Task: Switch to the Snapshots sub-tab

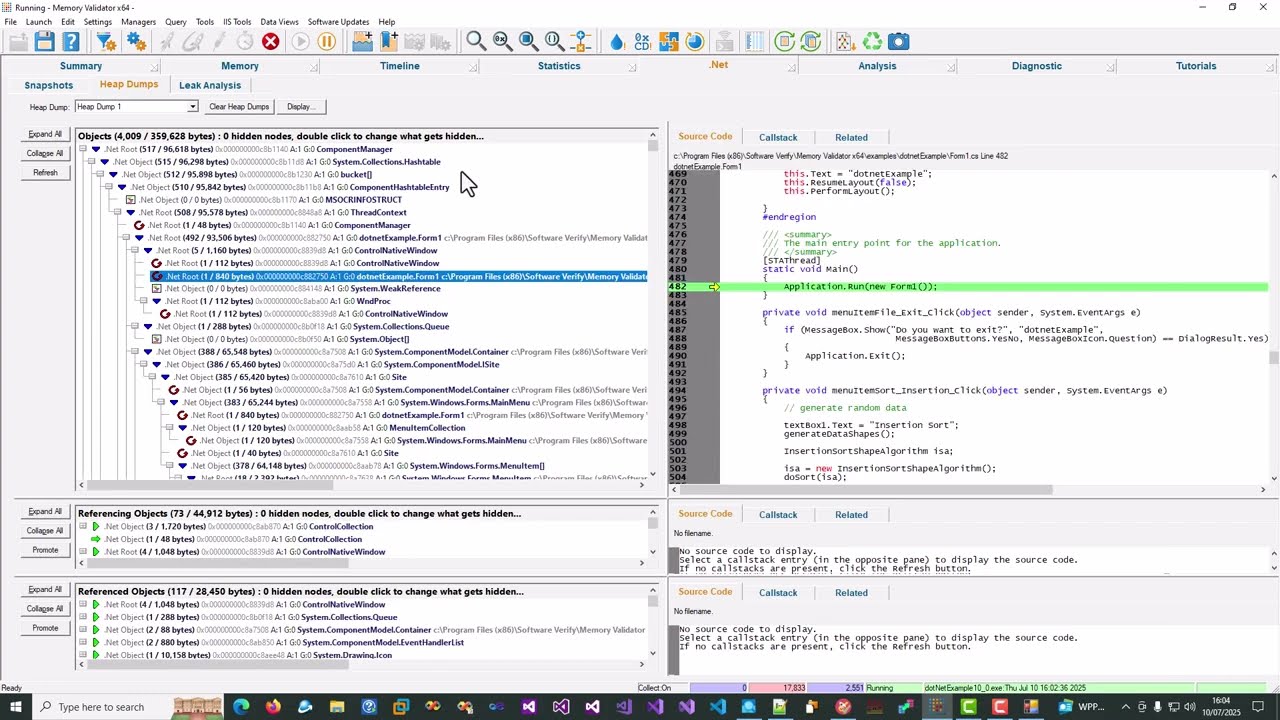Action: (x=49, y=85)
